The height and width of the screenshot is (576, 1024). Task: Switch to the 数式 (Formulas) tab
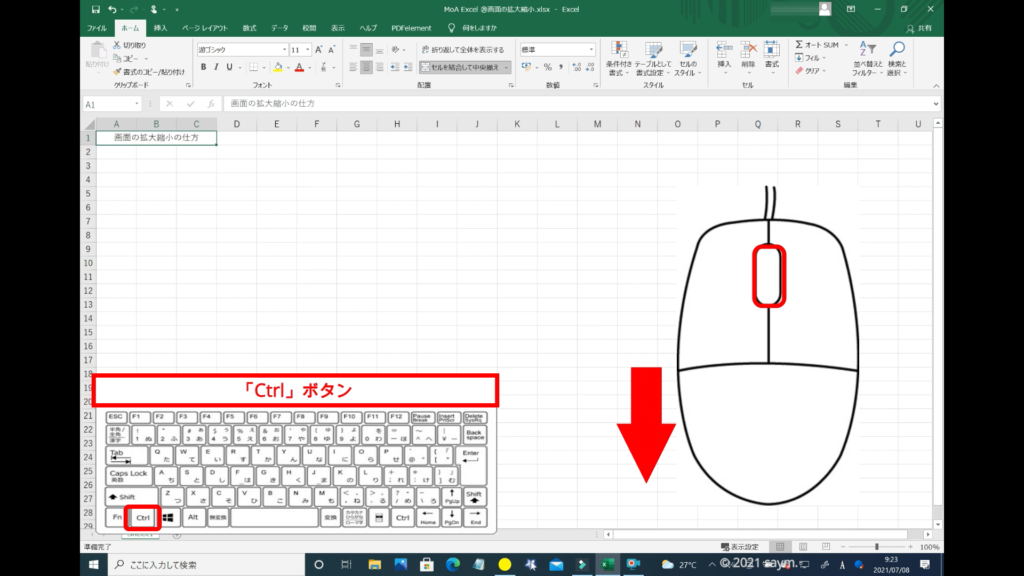click(x=249, y=28)
